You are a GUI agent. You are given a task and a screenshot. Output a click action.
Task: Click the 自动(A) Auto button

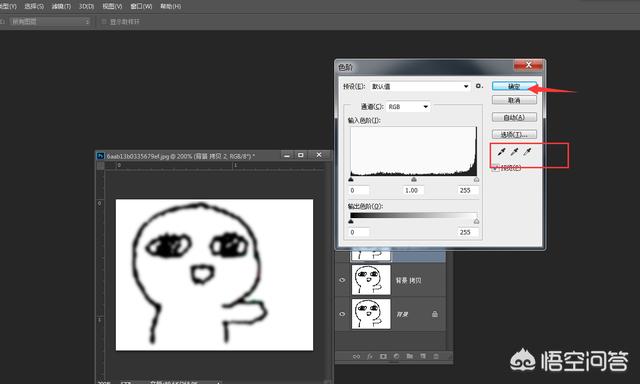[x=514, y=118]
